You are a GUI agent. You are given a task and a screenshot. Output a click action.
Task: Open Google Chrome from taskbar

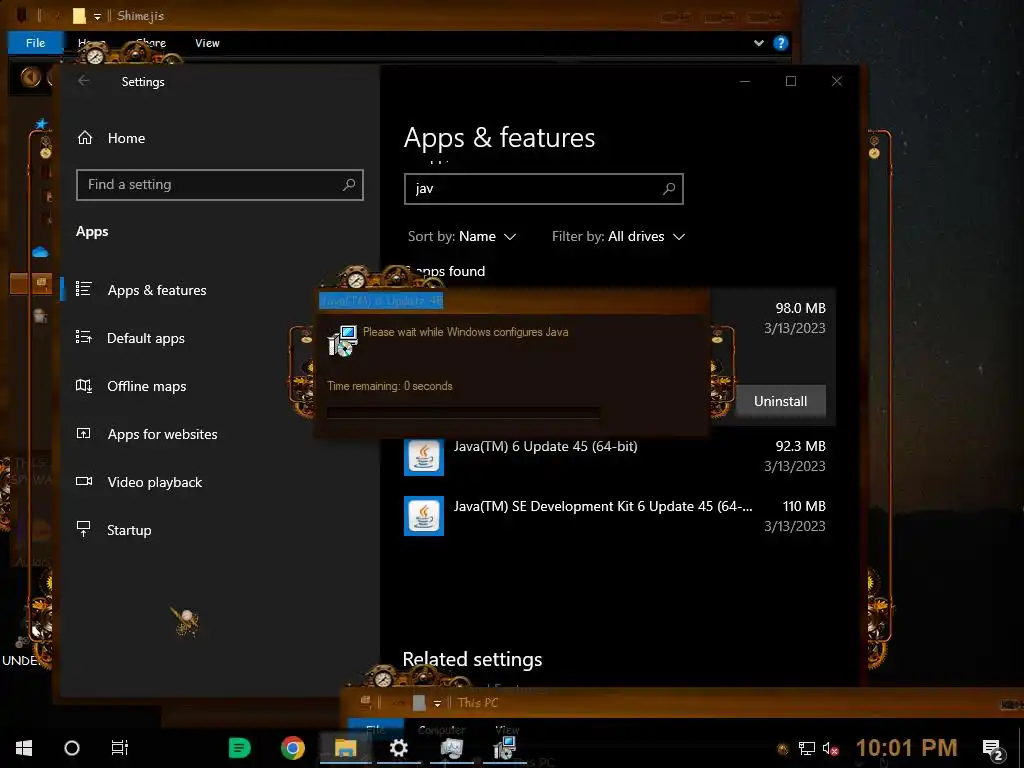293,748
